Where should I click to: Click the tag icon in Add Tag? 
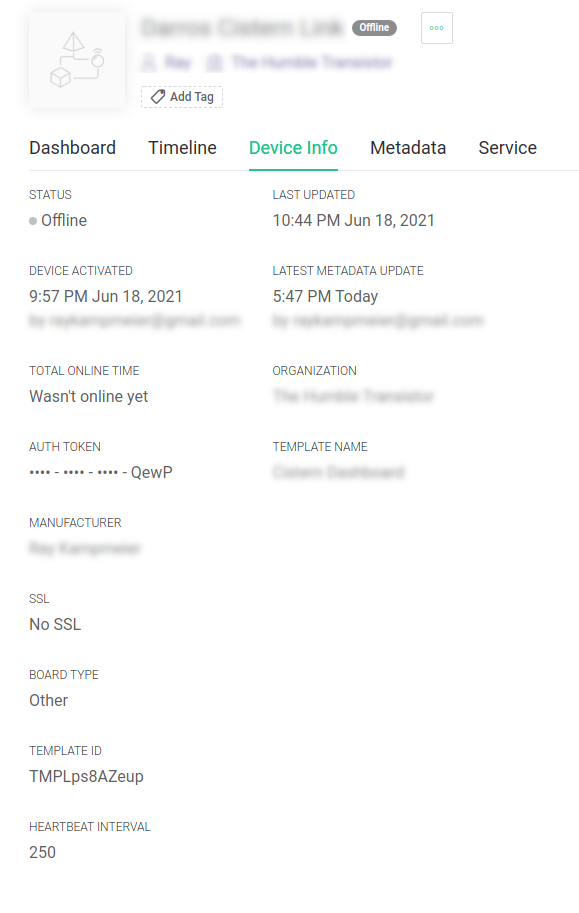click(157, 97)
